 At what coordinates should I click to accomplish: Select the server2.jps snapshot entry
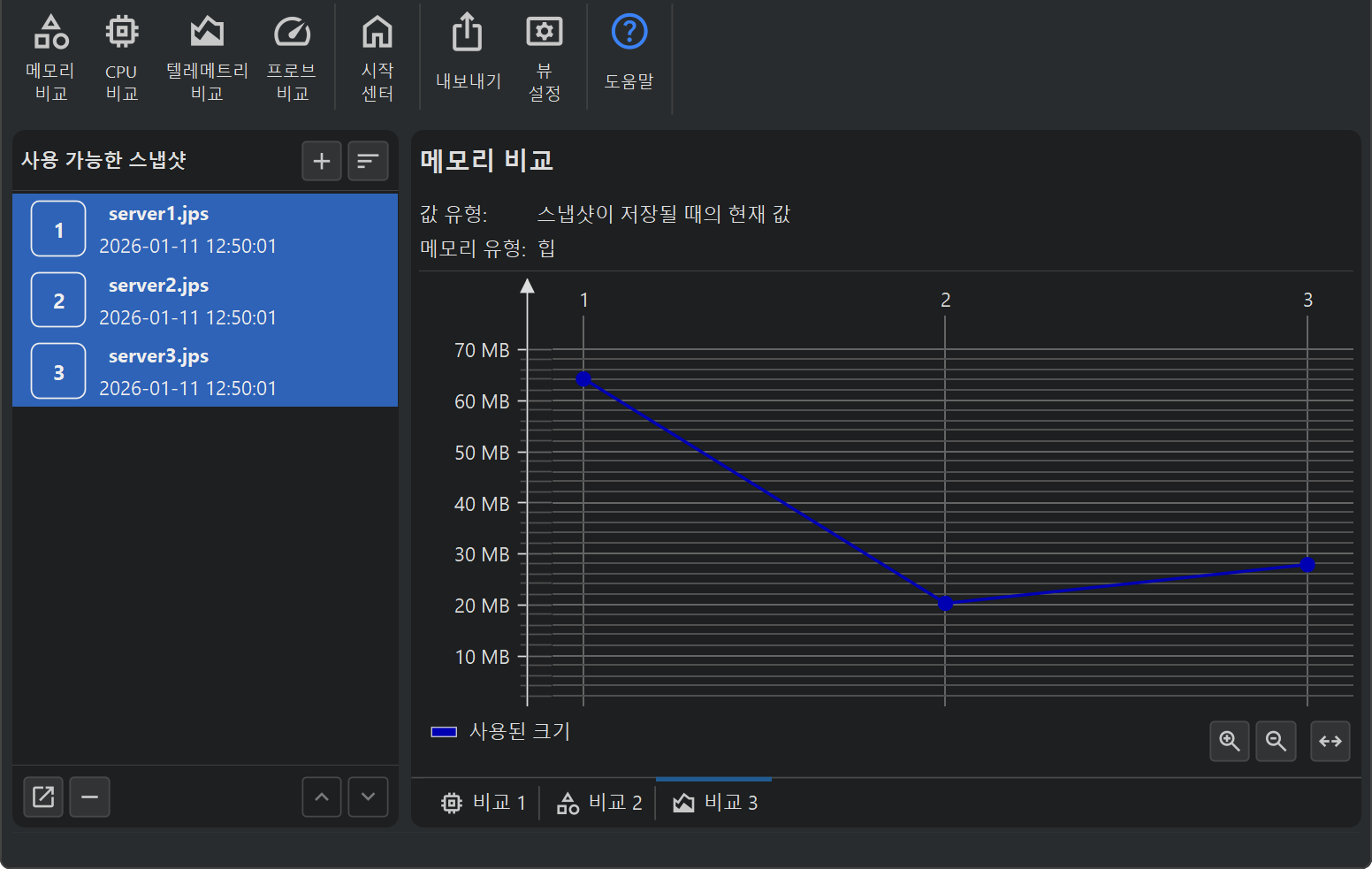click(205, 301)
